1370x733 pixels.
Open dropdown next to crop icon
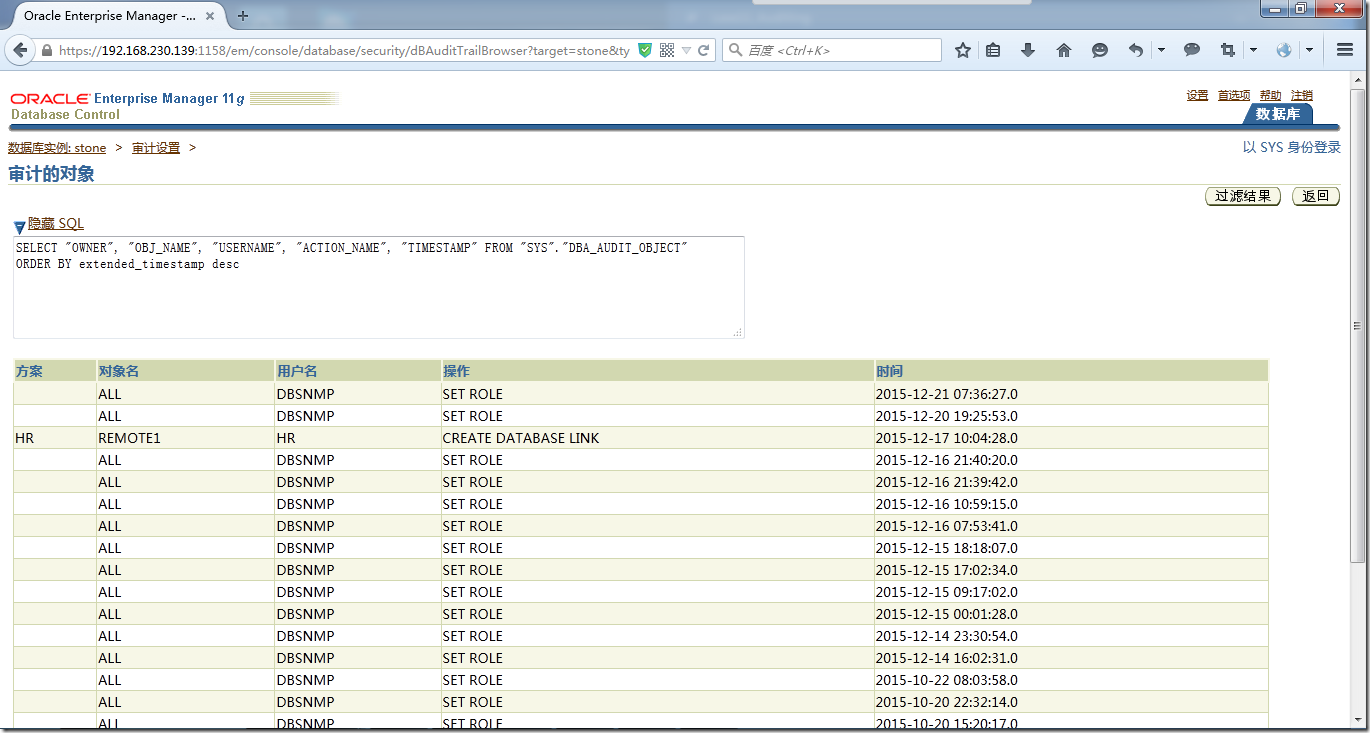click(1253, 50)
